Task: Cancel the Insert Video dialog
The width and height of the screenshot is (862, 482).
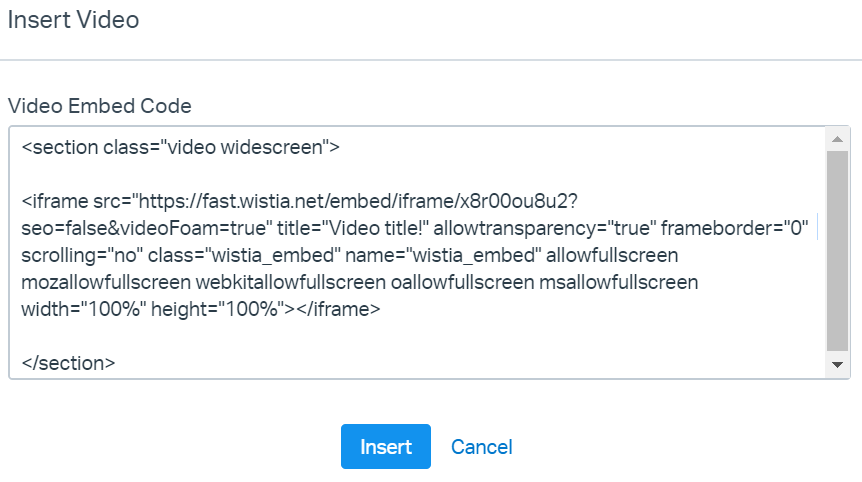Action: pyautogui.click(x=482, y=447)
